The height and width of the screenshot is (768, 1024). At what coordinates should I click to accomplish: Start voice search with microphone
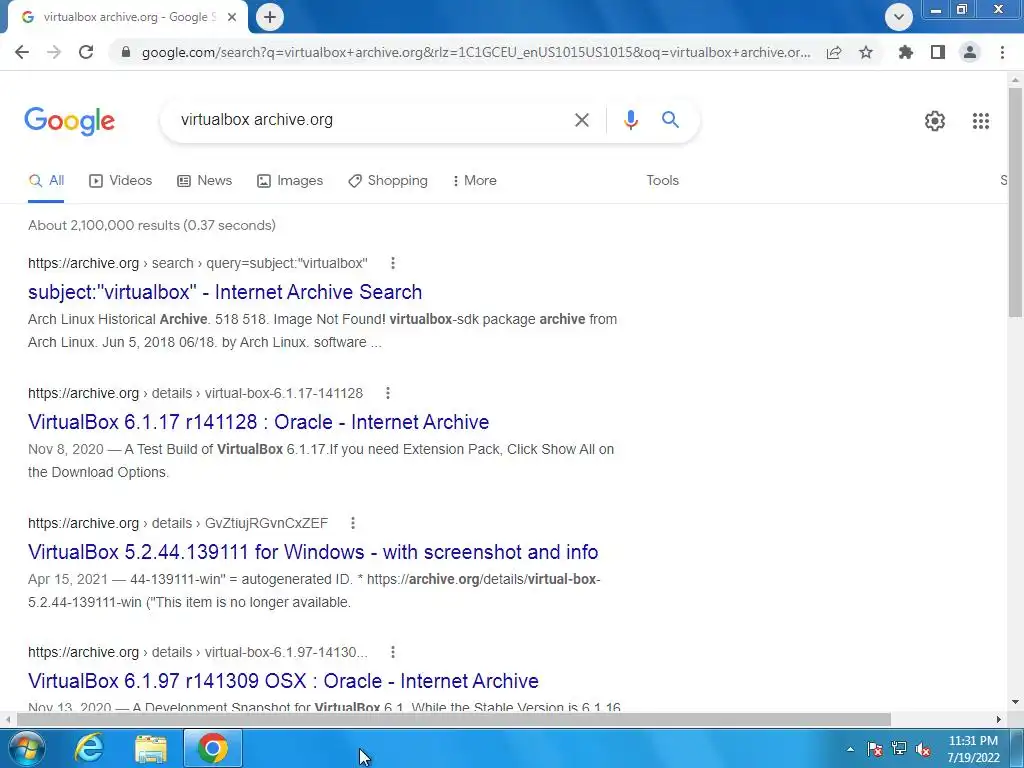[x=630, y=120]
